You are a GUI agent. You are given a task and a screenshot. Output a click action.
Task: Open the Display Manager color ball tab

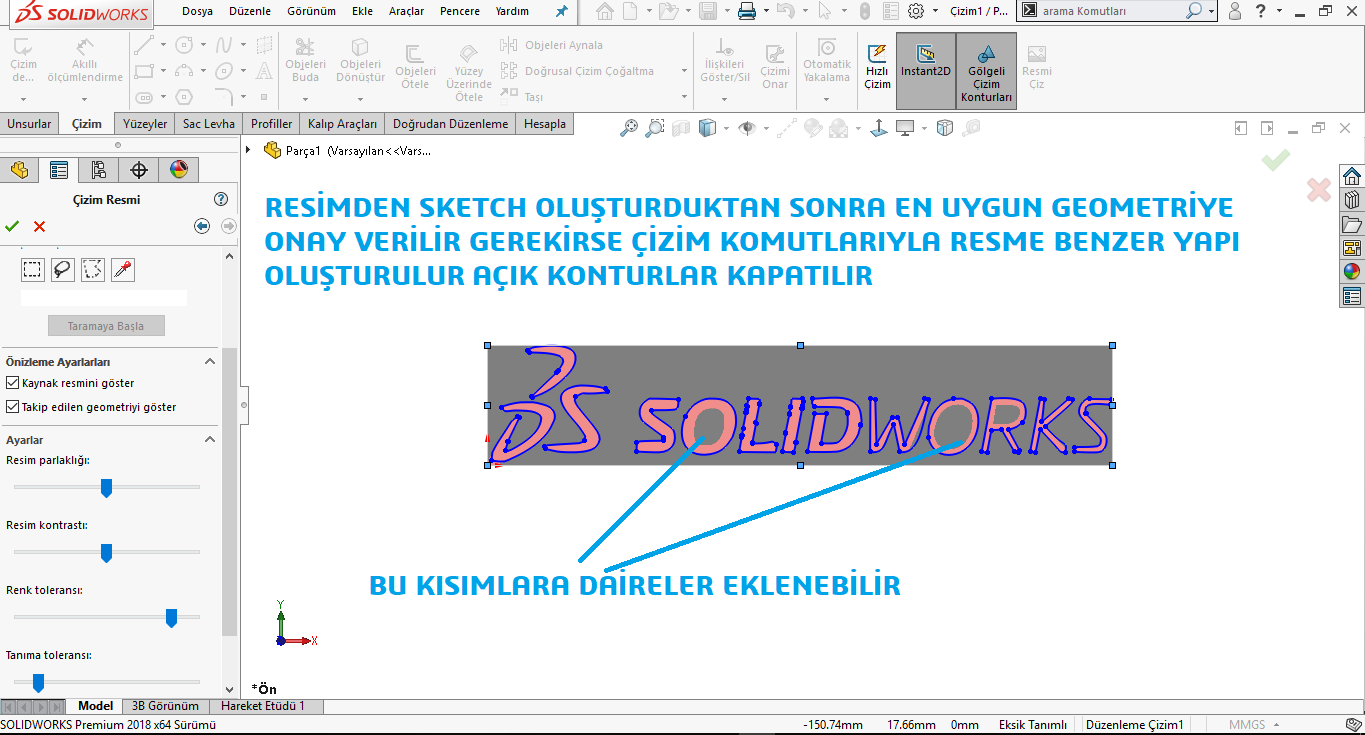tap(178, 170)
